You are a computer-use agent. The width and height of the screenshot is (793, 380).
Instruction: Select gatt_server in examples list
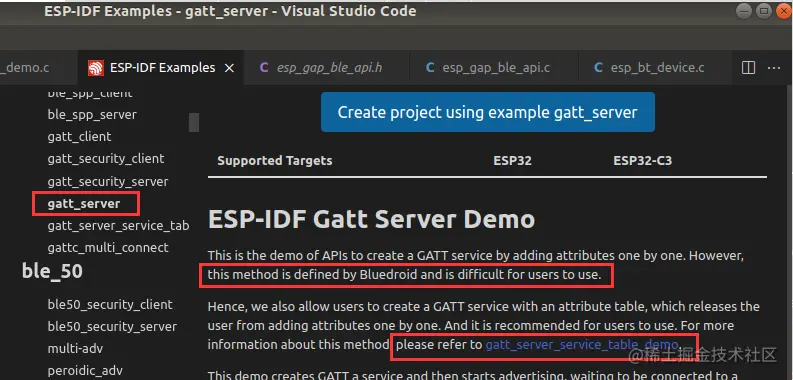(x=84, y=204)
